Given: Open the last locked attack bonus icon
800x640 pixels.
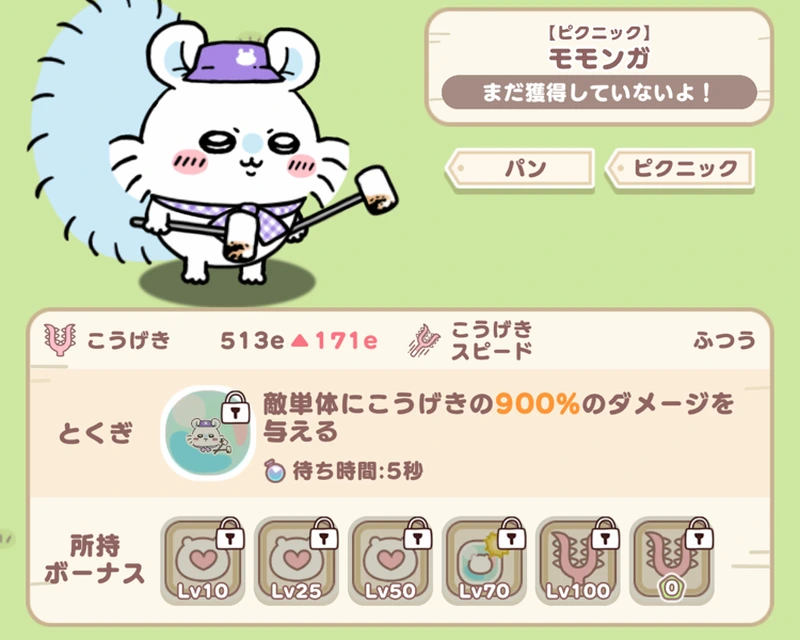Looking at the screenshot, I should tap(672, 561).
